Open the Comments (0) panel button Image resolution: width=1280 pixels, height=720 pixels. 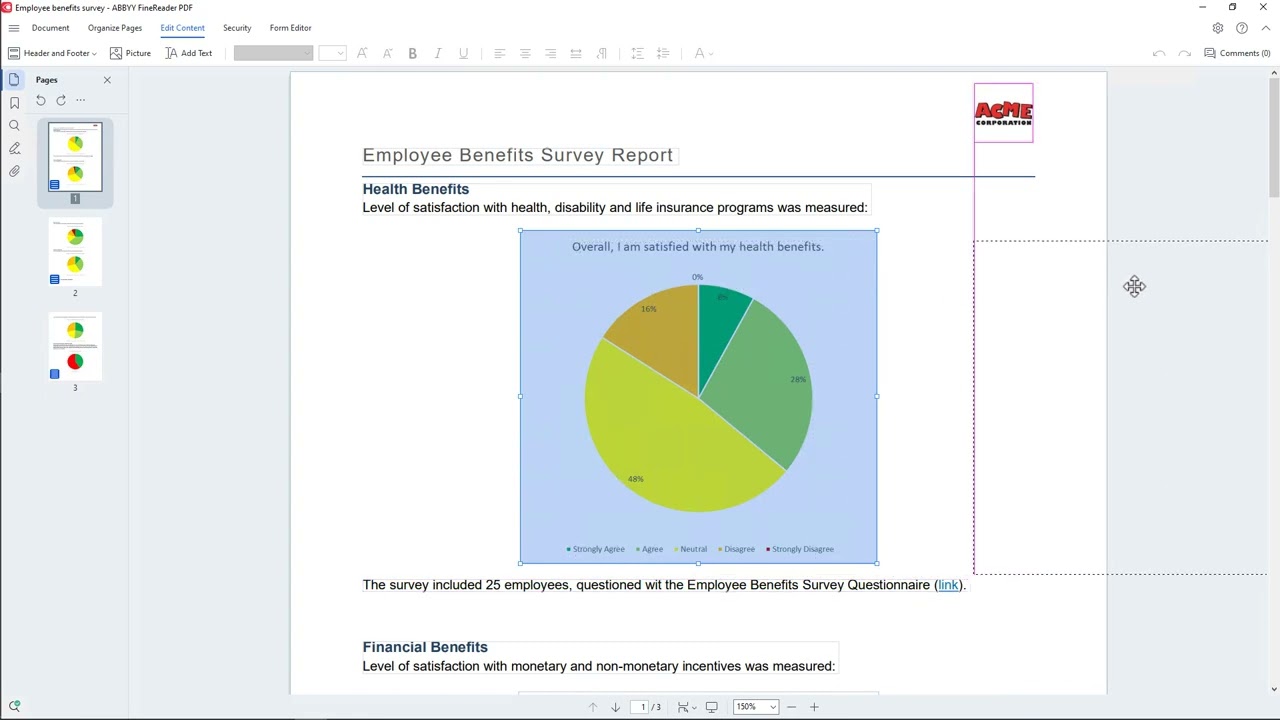point(1237,53)
